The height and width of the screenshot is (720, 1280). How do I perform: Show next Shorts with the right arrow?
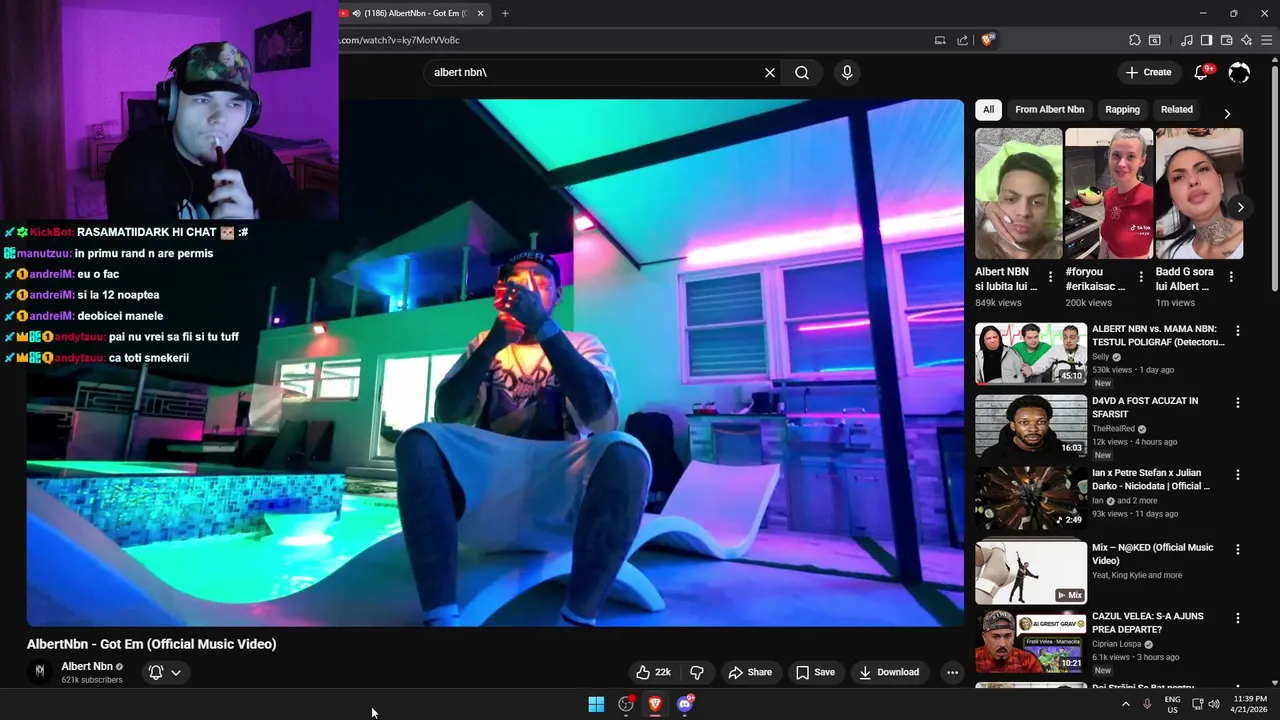coord(1240,207)
